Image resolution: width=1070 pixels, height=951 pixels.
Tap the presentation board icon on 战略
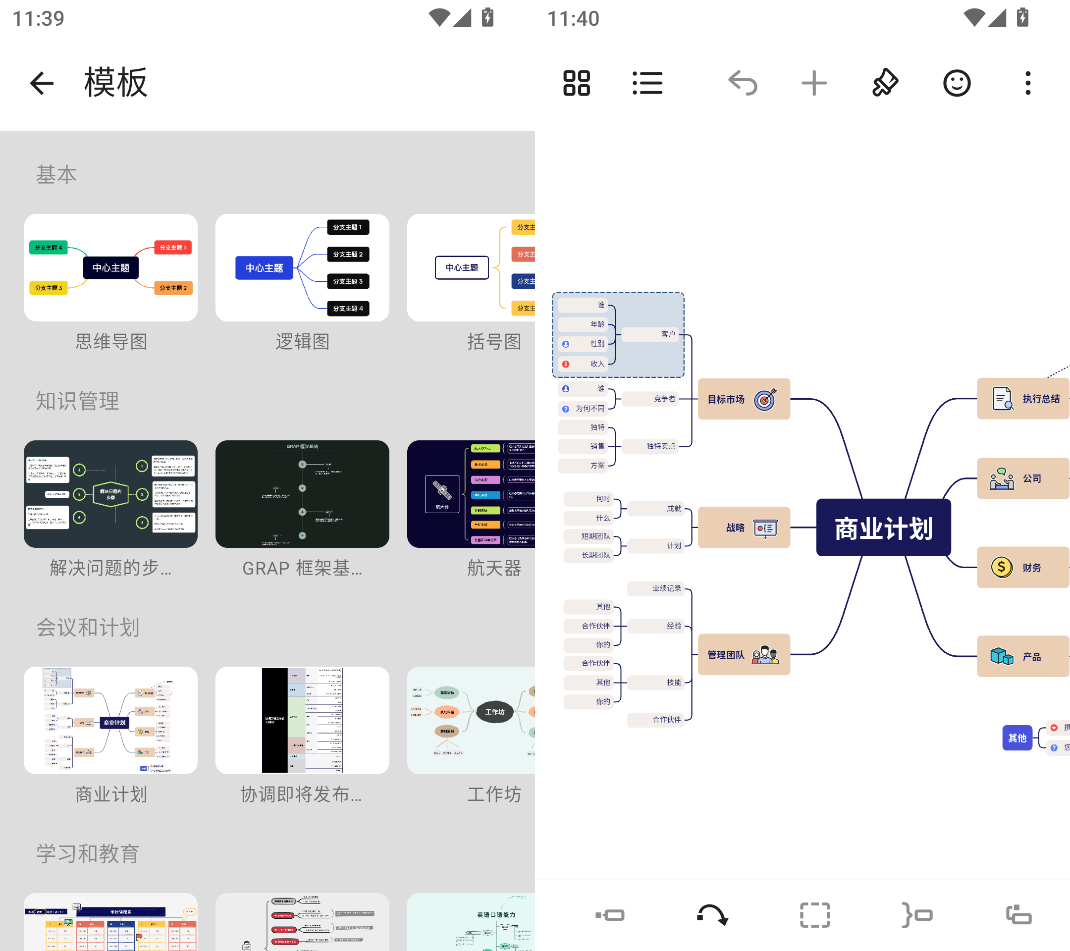tap(765, 528)
